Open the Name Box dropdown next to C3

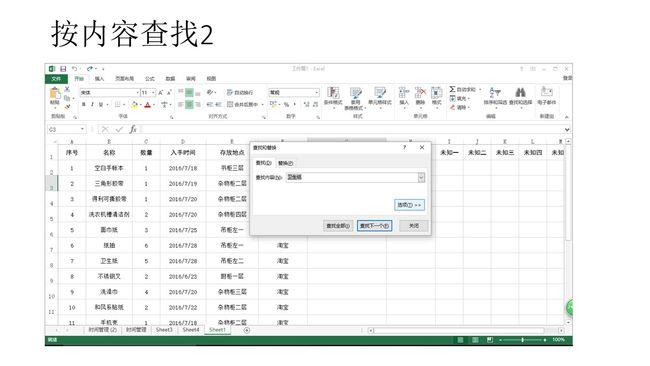(x=82, y=129)
